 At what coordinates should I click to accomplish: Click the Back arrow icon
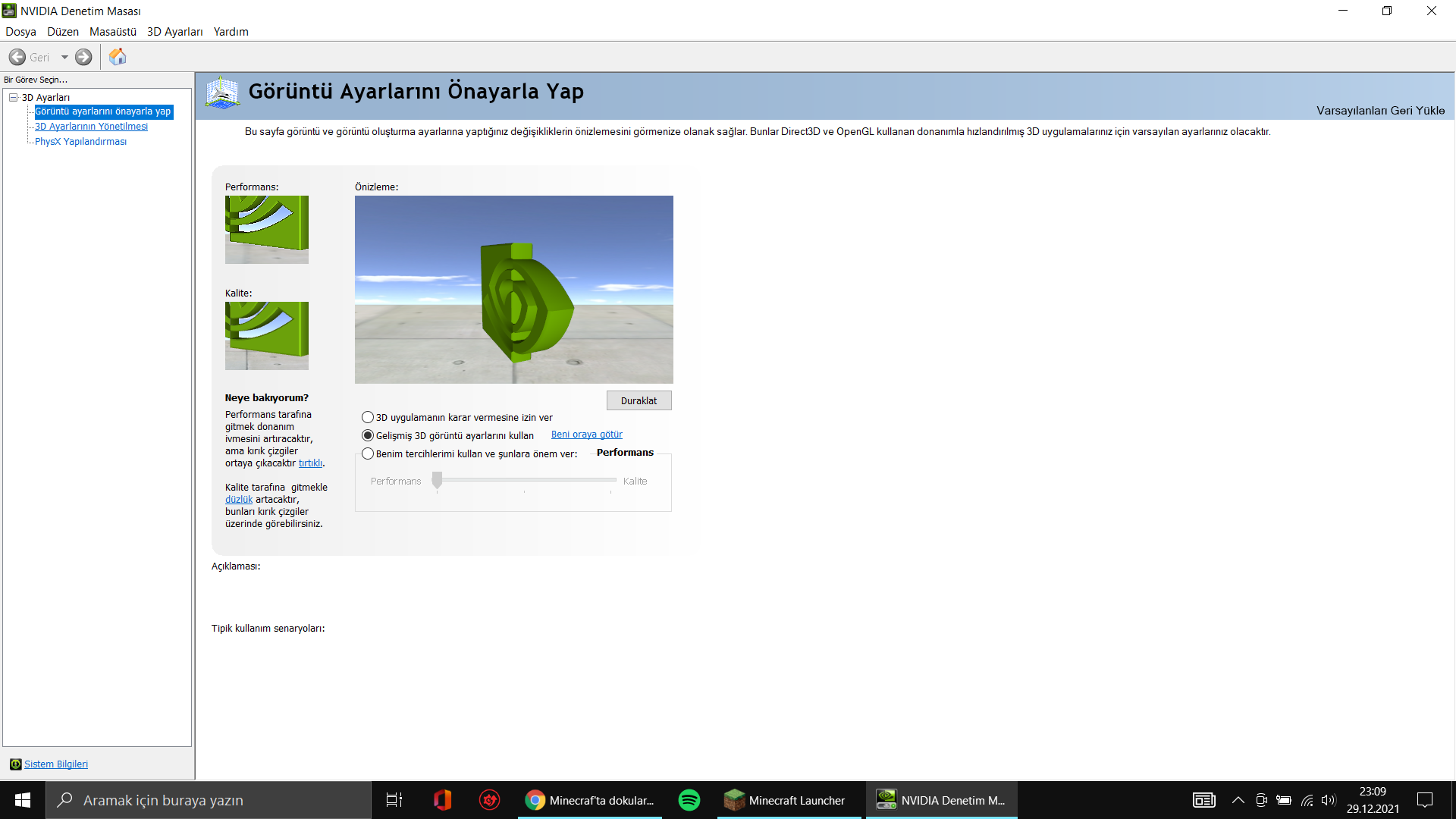(x=17, y=57)
